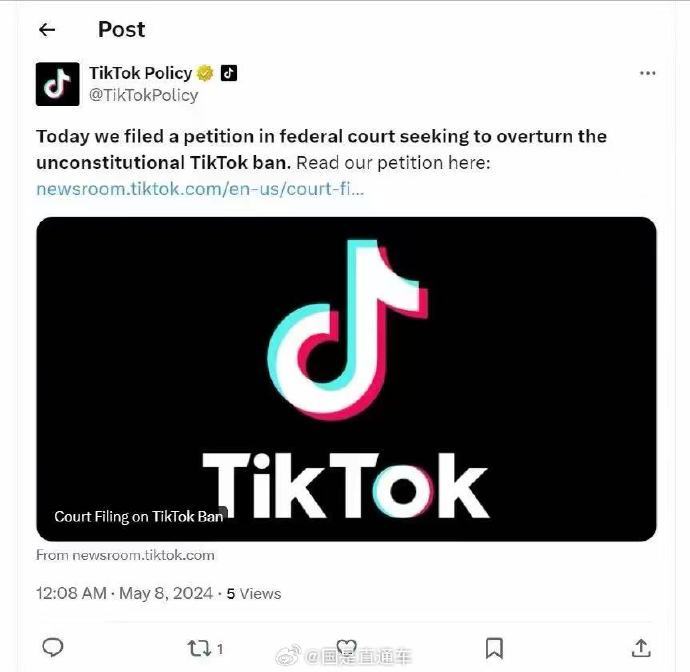Viewport: 690px width, 672px height.
Task: Reply to the post via speech bubble icon
Action: point(53,647)
